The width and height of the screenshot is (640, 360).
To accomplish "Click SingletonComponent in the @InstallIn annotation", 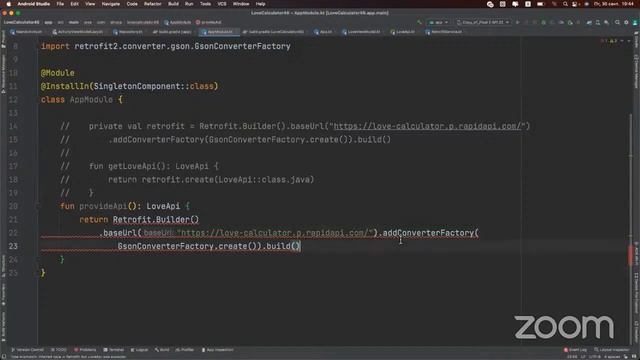I will (x=137, y=87).
